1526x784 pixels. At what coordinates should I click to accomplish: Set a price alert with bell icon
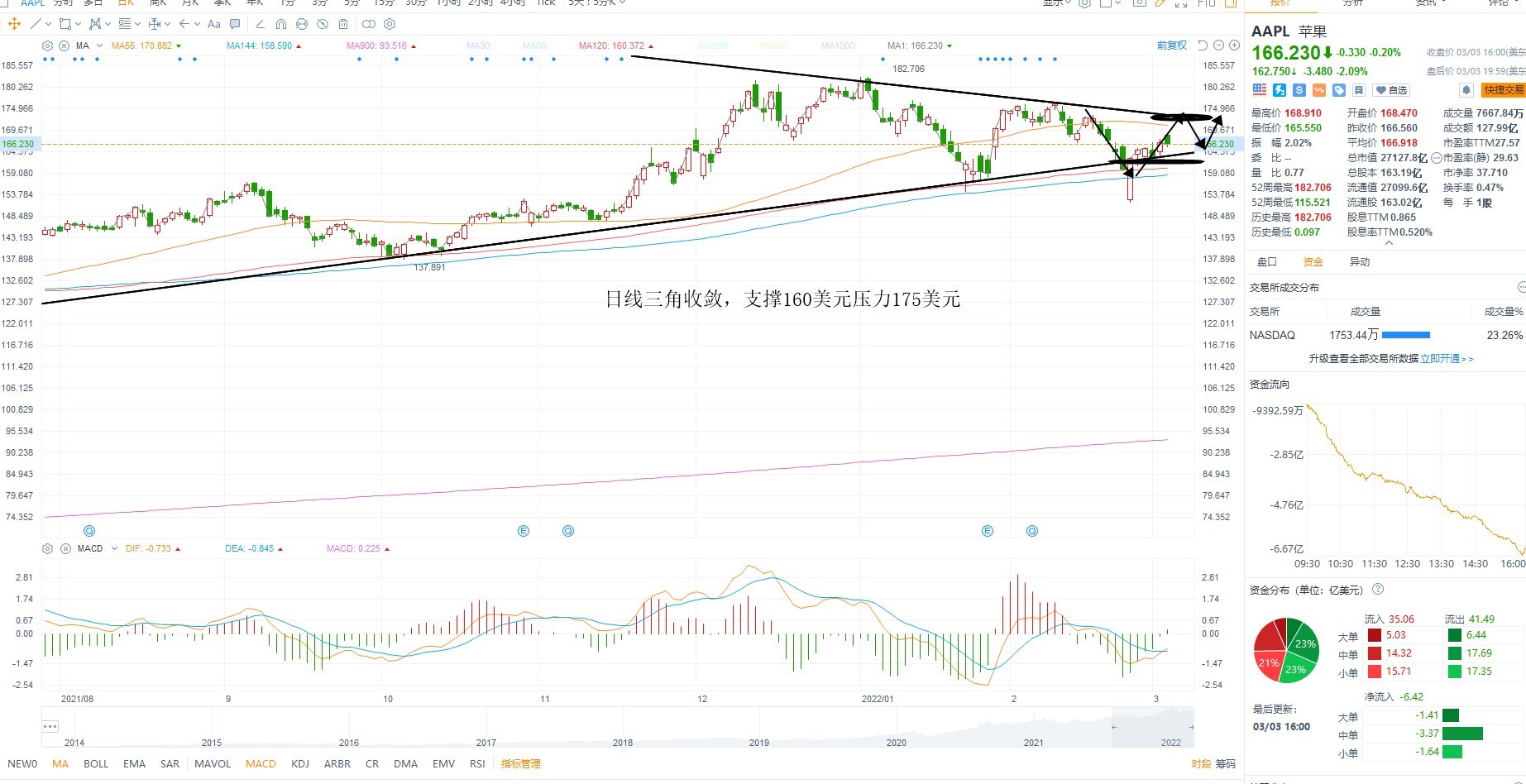click(1466, 89)
